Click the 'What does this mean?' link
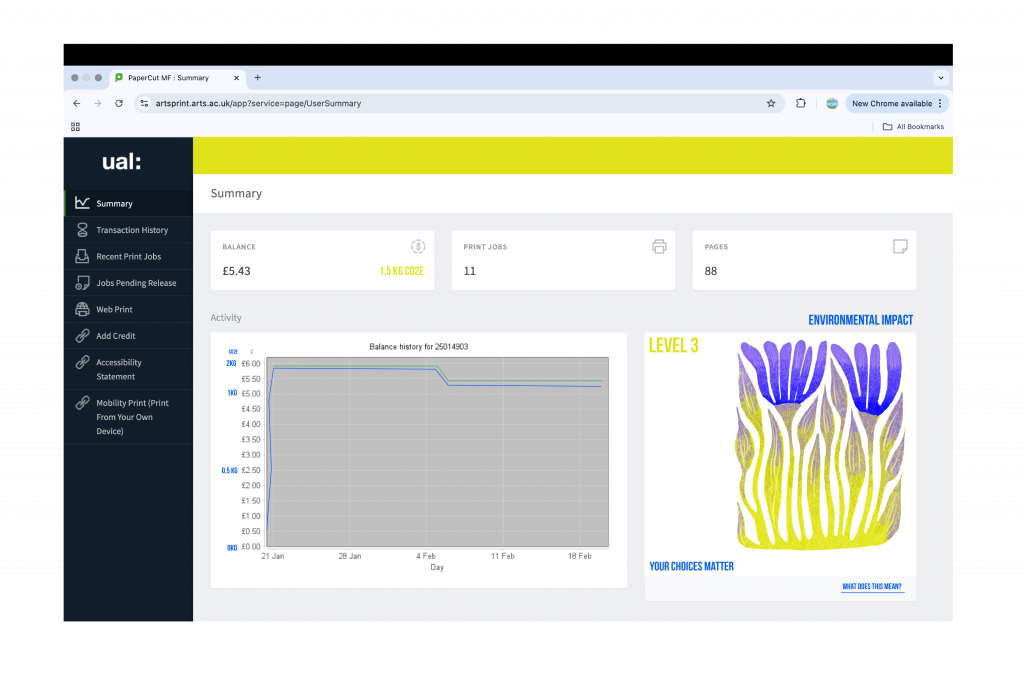This screenshot has height=684, width=1024. point(872,587)
